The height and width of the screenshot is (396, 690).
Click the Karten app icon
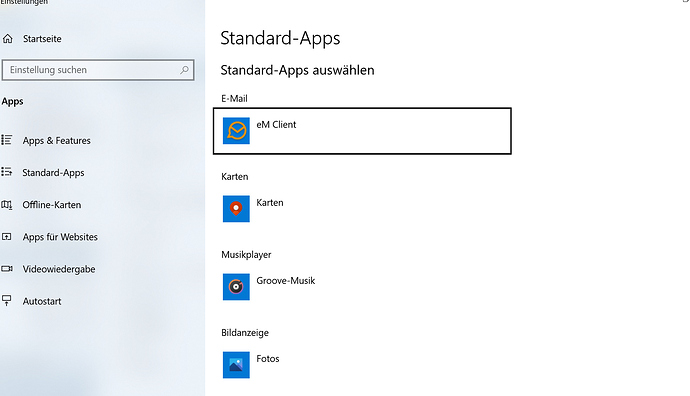[x=236, y=209]
